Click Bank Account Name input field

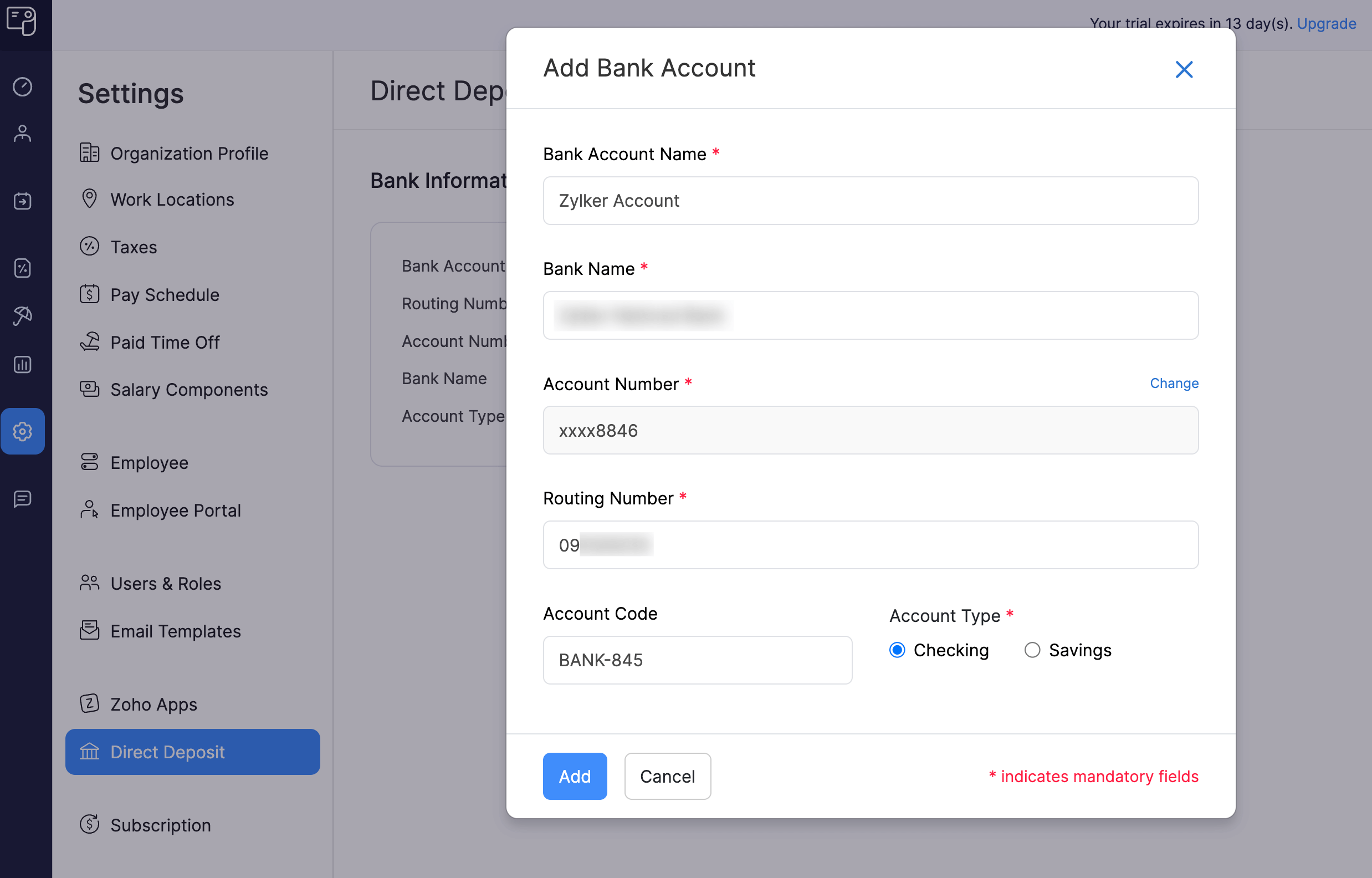click(871, 200)
